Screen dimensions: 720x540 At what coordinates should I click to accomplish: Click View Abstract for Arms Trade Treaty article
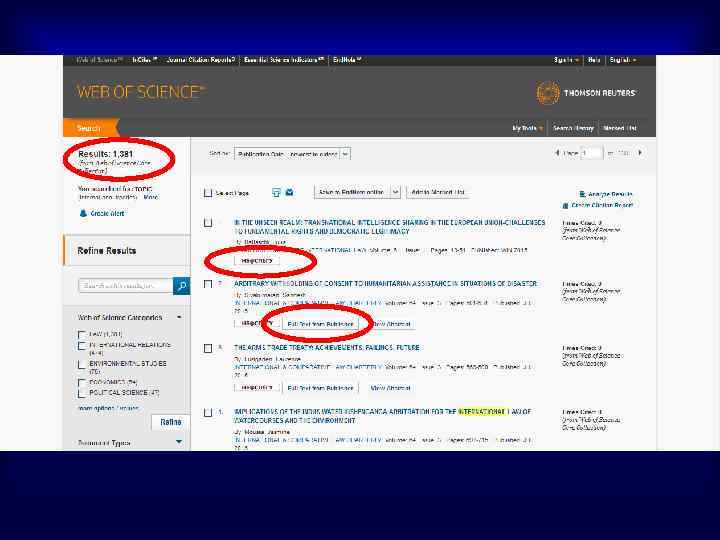[390, 388]
